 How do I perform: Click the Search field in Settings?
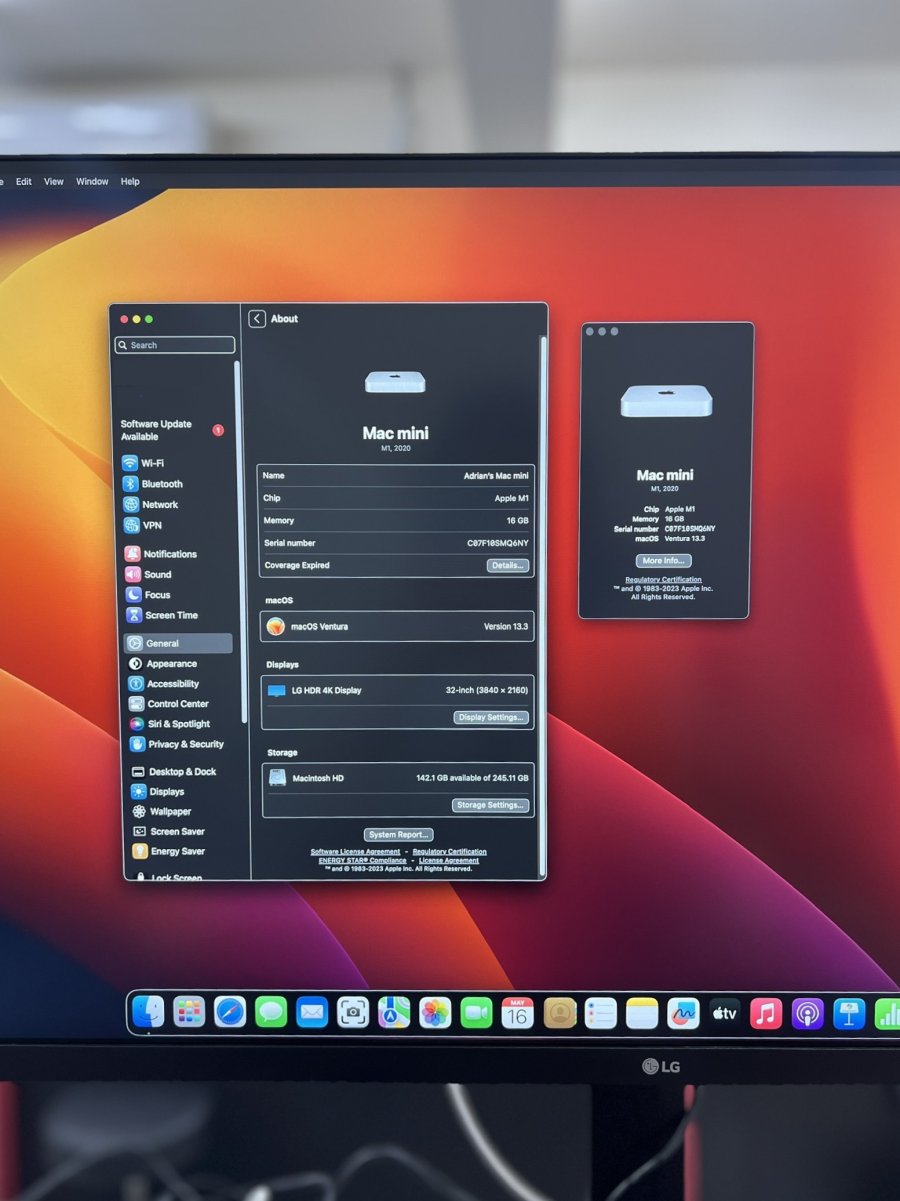176,345
